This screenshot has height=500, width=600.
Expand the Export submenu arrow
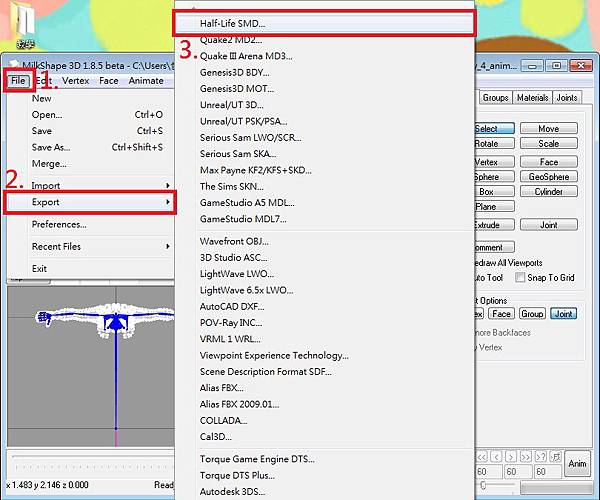tap(168, 202)
